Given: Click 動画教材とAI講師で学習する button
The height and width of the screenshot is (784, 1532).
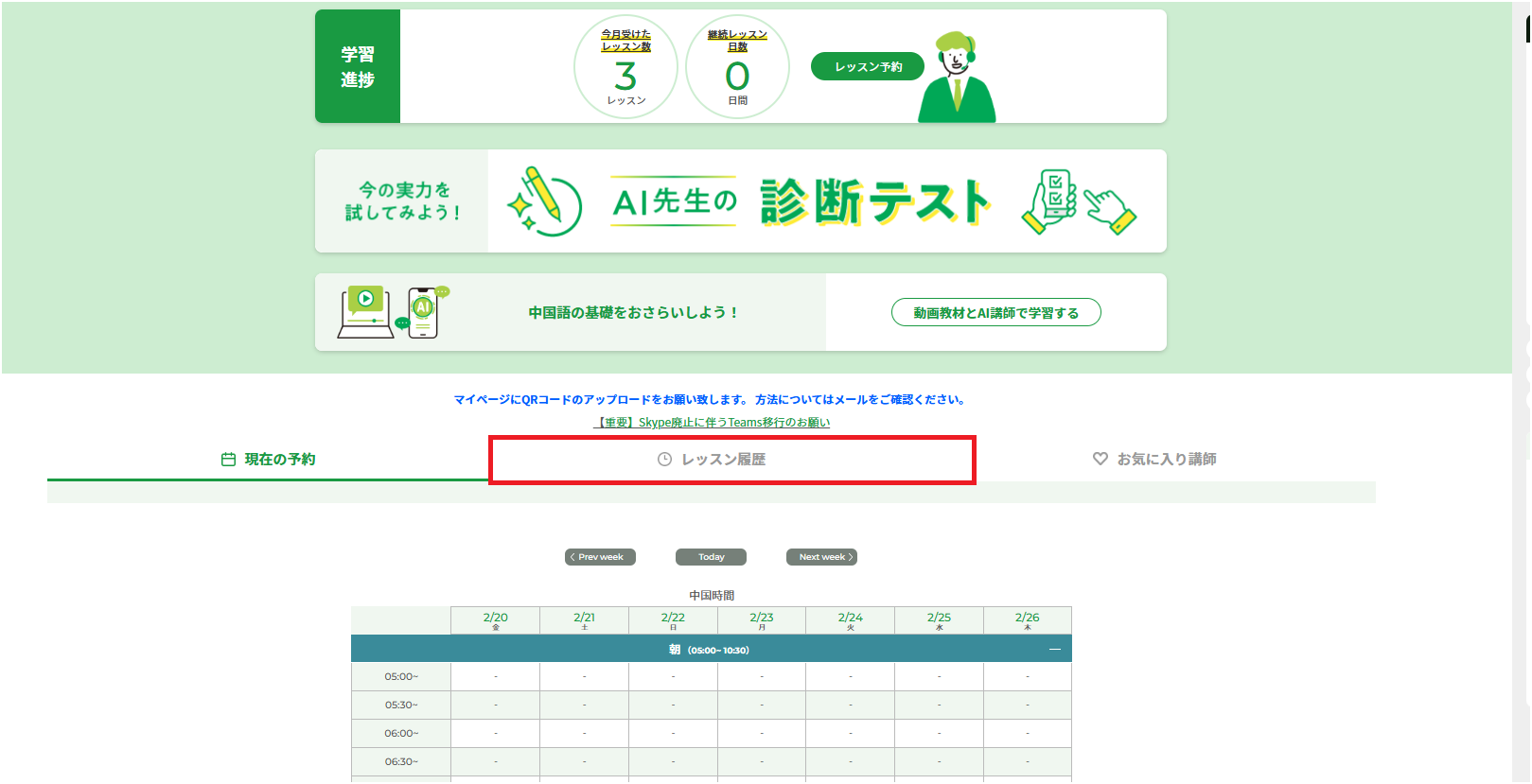Looking at the screenshot, I should click(x=995, y=313).
